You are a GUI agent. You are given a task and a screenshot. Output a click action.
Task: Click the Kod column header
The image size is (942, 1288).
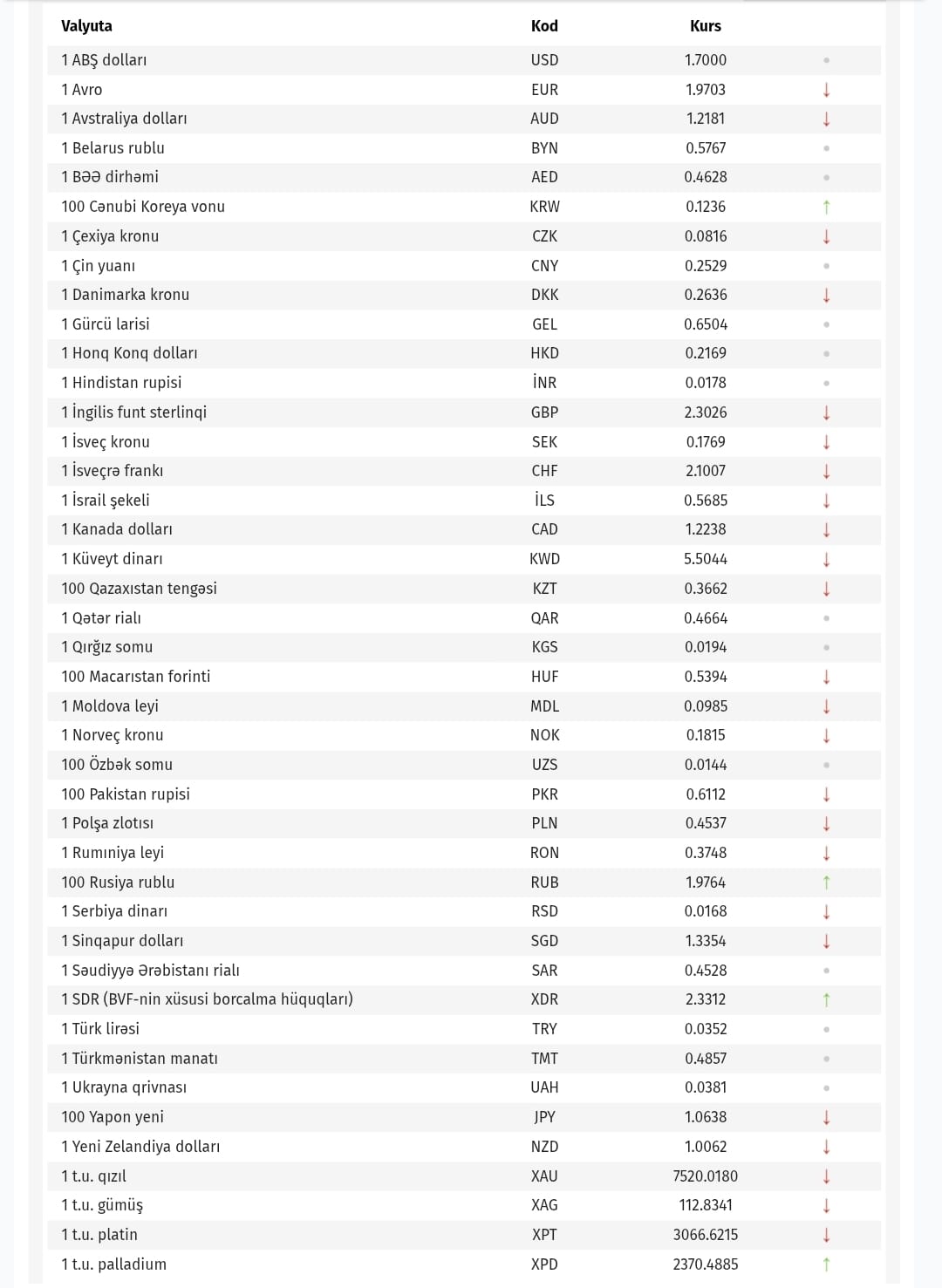(x=544, y=26)
